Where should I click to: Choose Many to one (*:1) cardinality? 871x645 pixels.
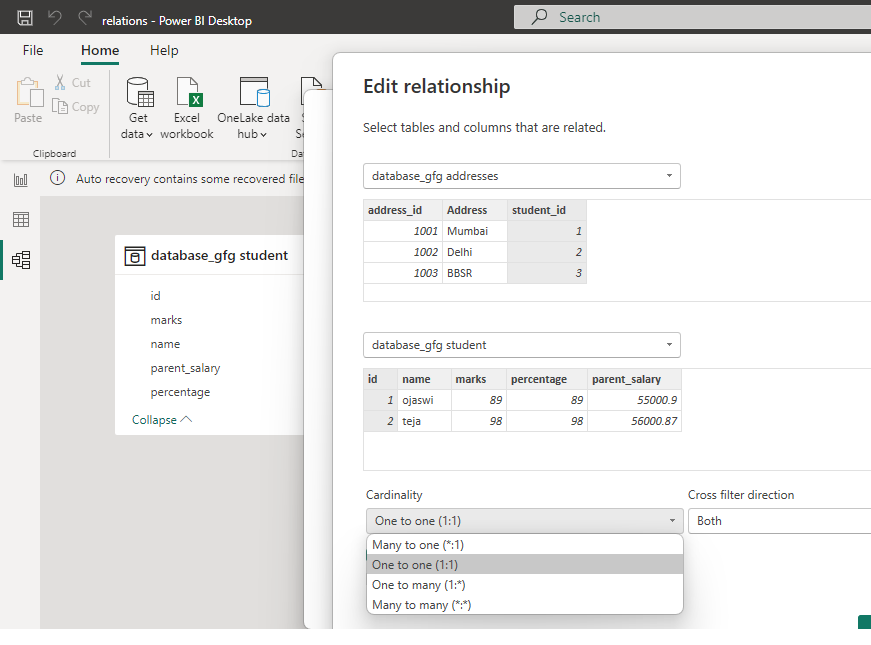[x=524, y=544]
